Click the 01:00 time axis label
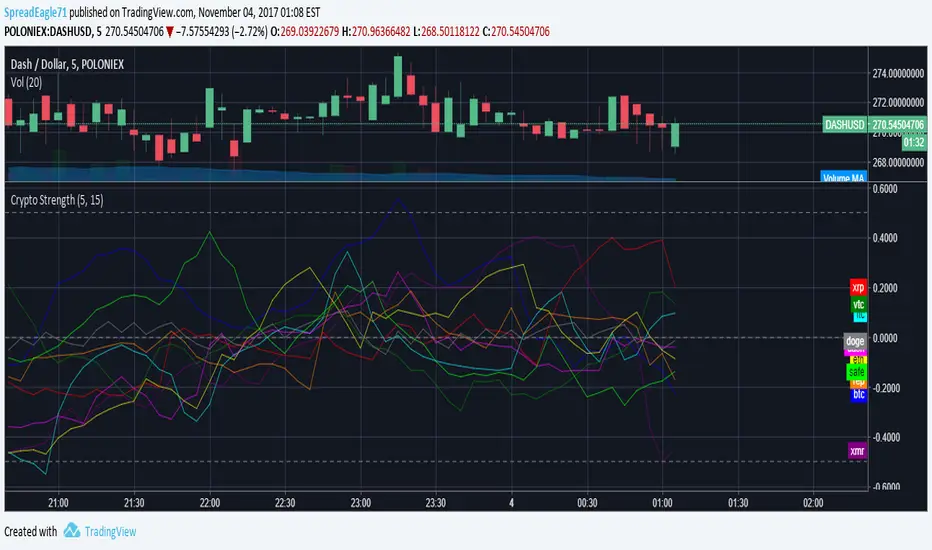 pos(662,503)
